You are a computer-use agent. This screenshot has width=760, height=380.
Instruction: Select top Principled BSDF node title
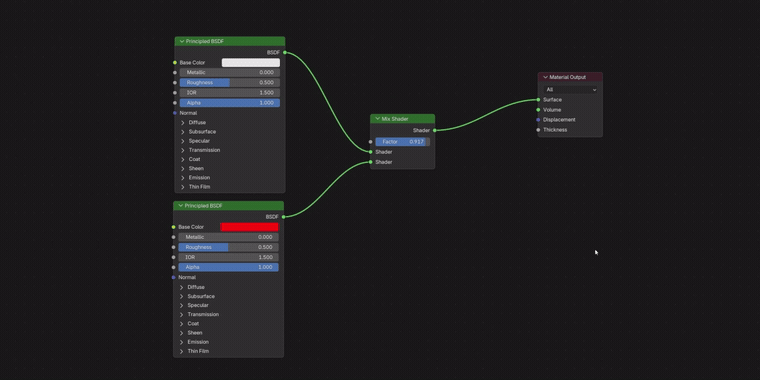click(205, 42)
